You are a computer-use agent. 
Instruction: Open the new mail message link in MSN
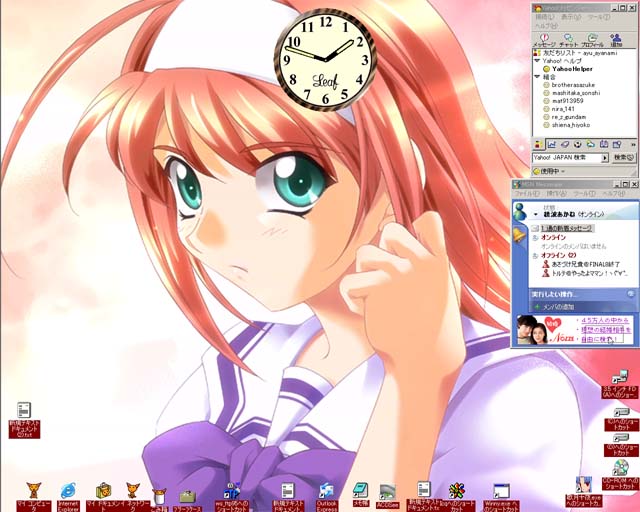pos(567,228)
